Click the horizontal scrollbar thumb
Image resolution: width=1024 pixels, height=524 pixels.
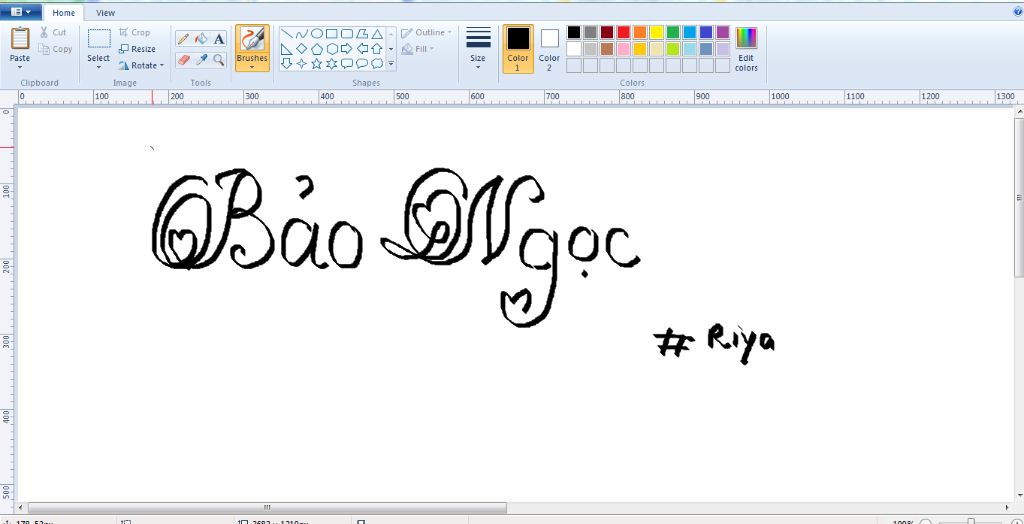[267, 508]
